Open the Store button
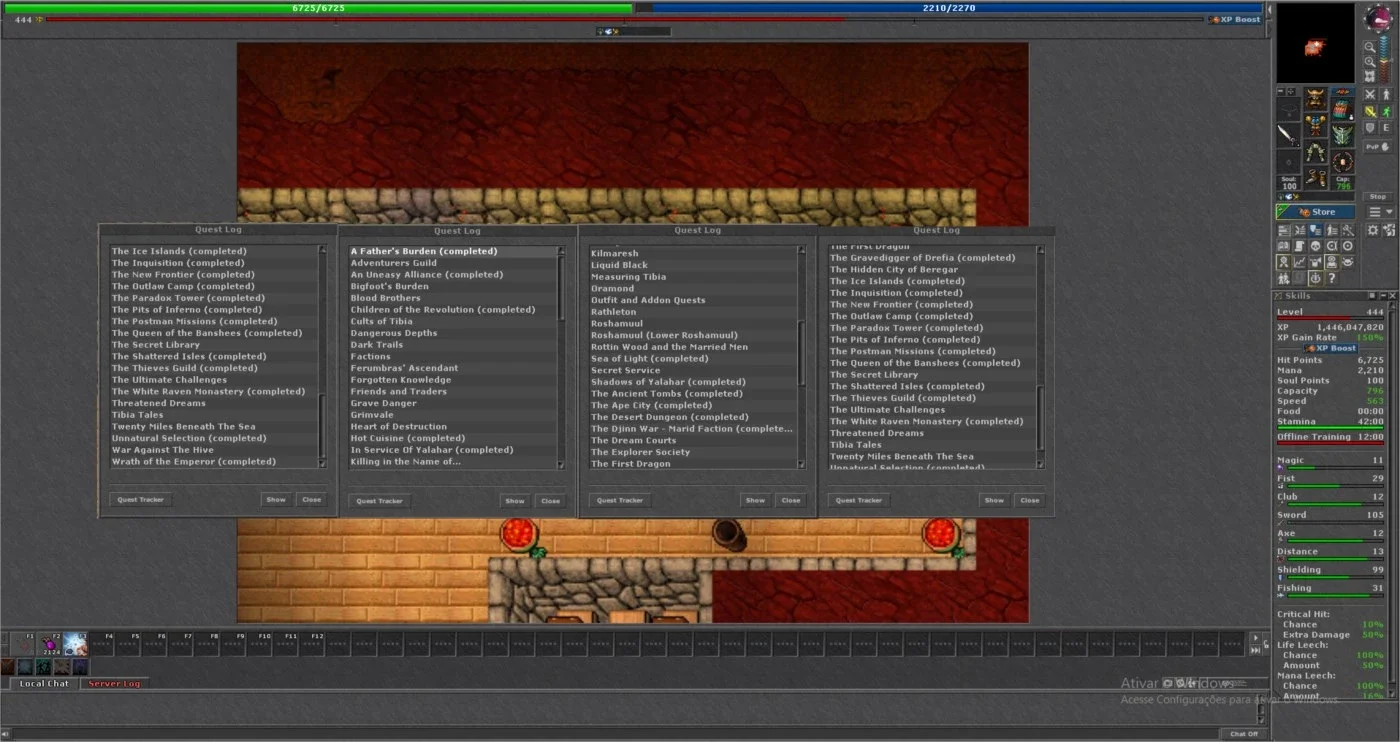1400x742 pixels. pyautogui.click(x=1316, y=212)
